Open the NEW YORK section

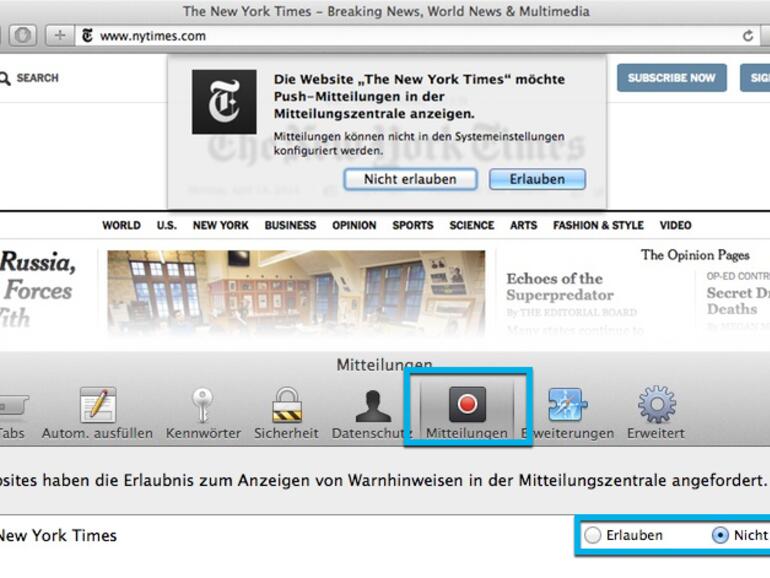[x=220, y=225]
